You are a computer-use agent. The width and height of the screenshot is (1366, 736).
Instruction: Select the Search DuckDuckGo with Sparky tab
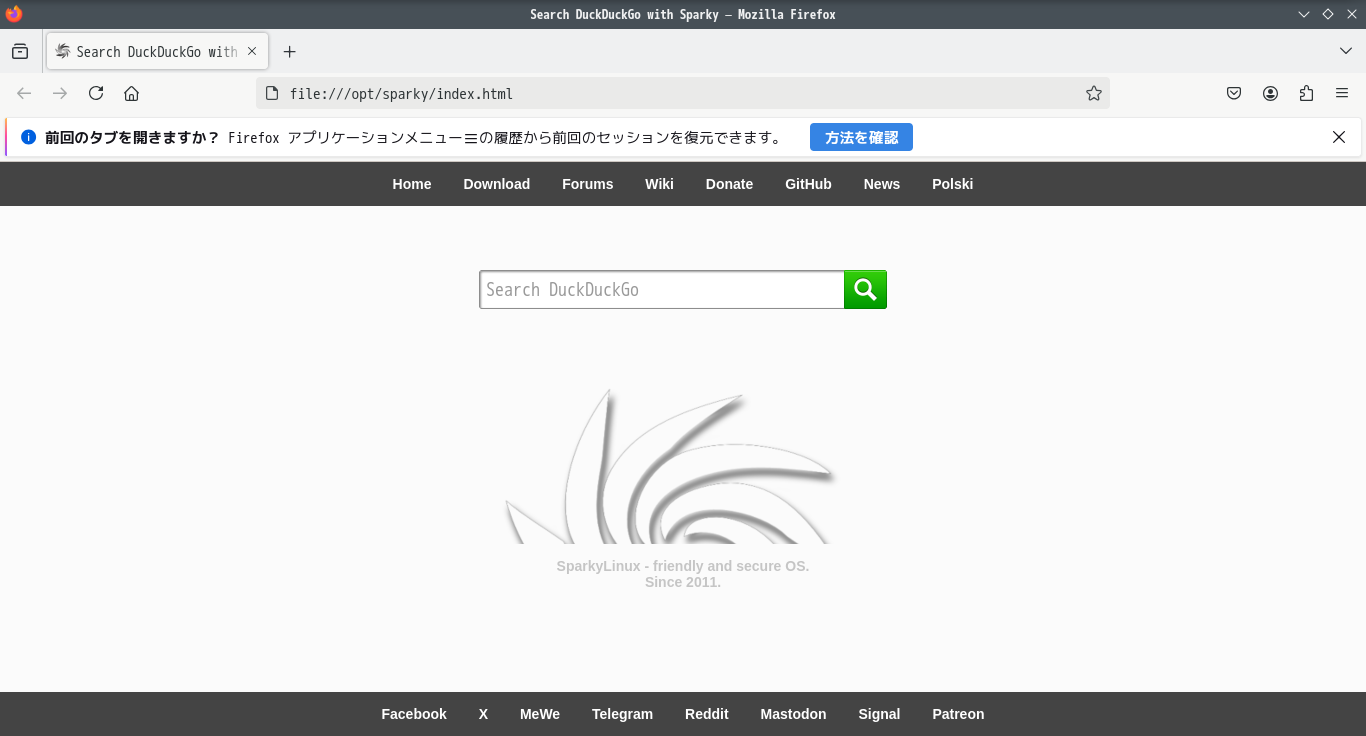click(x=157, y=51)
